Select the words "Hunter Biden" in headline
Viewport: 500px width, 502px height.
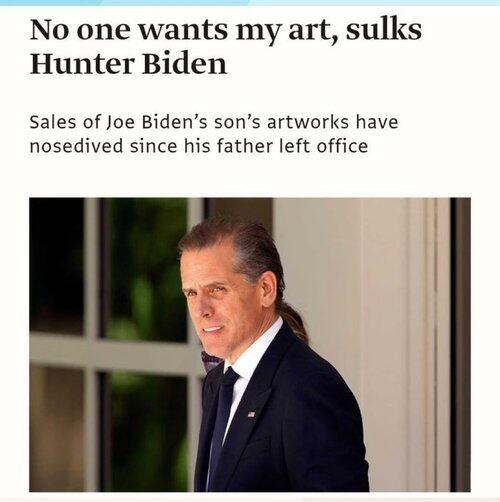coord(128,64)
